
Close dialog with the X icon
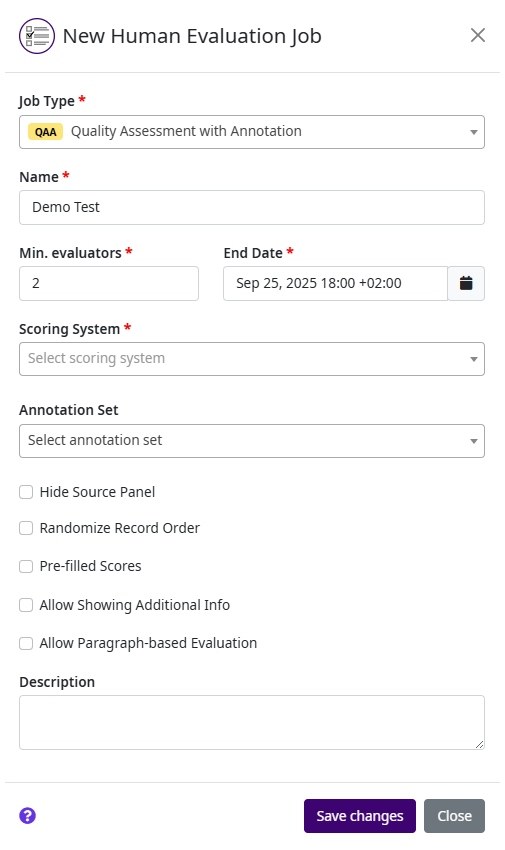[477, 35]
